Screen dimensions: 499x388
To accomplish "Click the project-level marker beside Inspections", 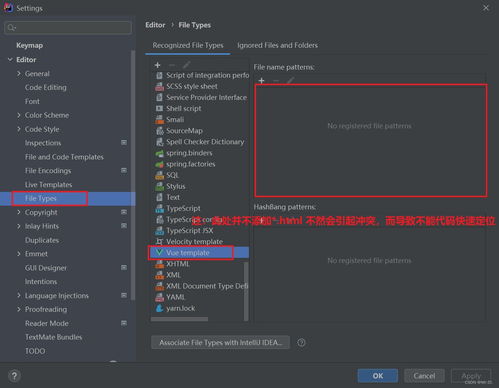I will tap(124, 143).
